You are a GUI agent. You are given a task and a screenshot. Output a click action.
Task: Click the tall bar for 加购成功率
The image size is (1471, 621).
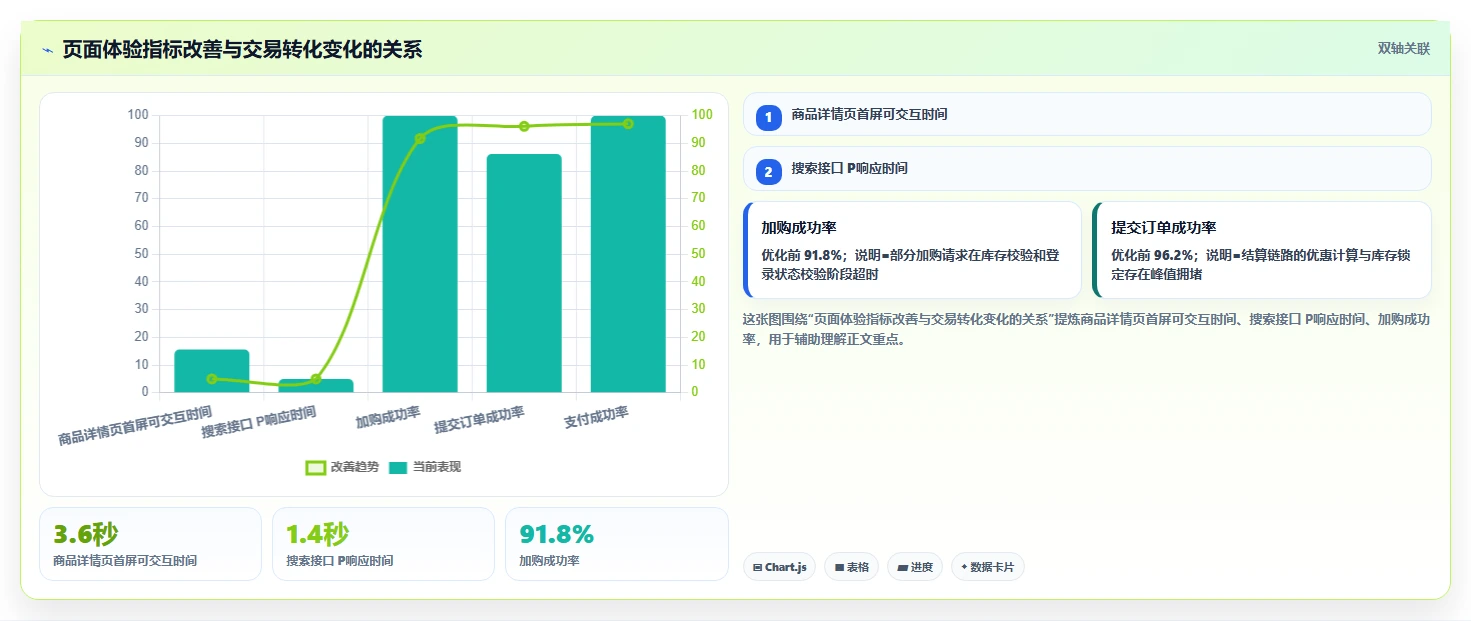tap(420, 254)
